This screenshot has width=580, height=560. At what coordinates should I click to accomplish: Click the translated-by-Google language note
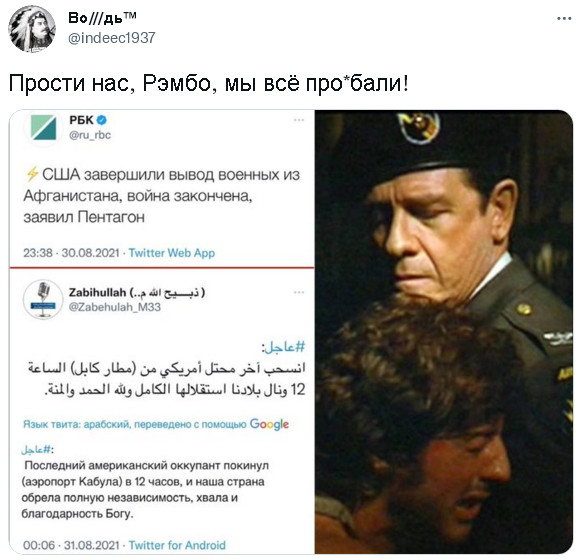point(156,424)
